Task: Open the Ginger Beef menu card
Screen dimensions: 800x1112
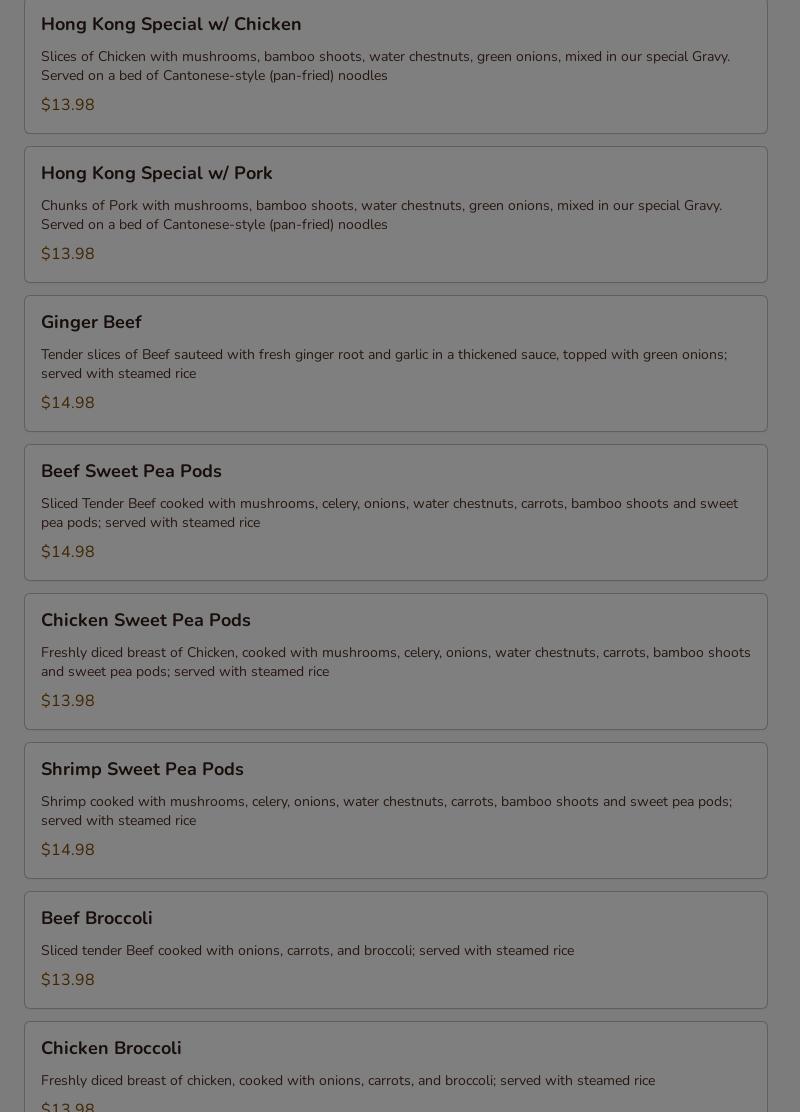Action: (396, 363)
